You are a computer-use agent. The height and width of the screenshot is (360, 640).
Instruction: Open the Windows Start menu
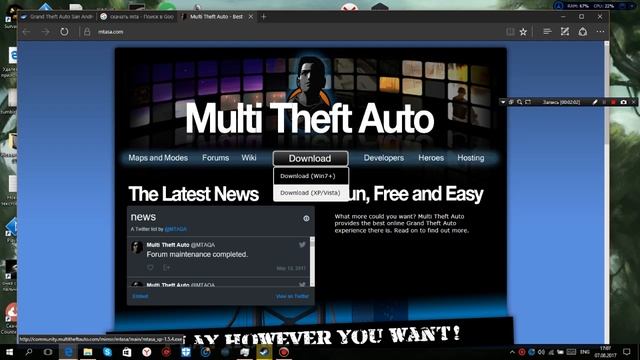click(9, 352)
